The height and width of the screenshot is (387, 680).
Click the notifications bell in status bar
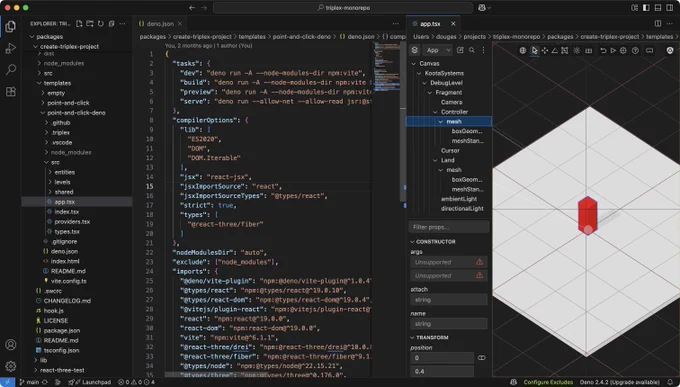pyautogui.click(x=670, y=382)
